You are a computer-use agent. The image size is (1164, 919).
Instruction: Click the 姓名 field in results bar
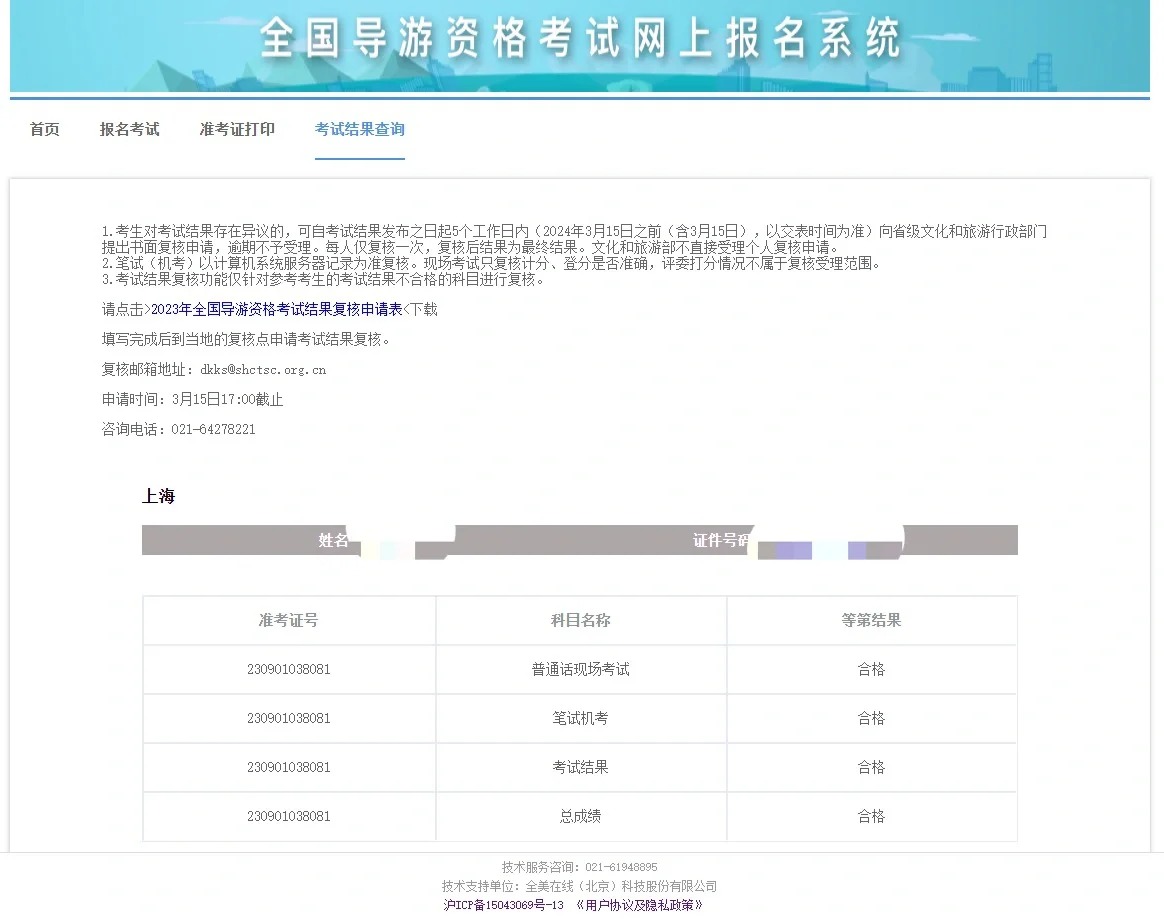click(x=333, y=540)
